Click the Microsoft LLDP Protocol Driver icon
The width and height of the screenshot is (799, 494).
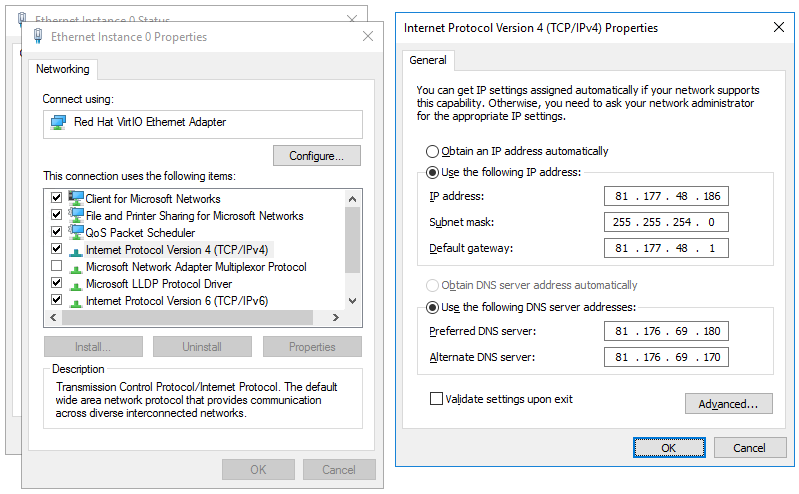tap(76, 284)
